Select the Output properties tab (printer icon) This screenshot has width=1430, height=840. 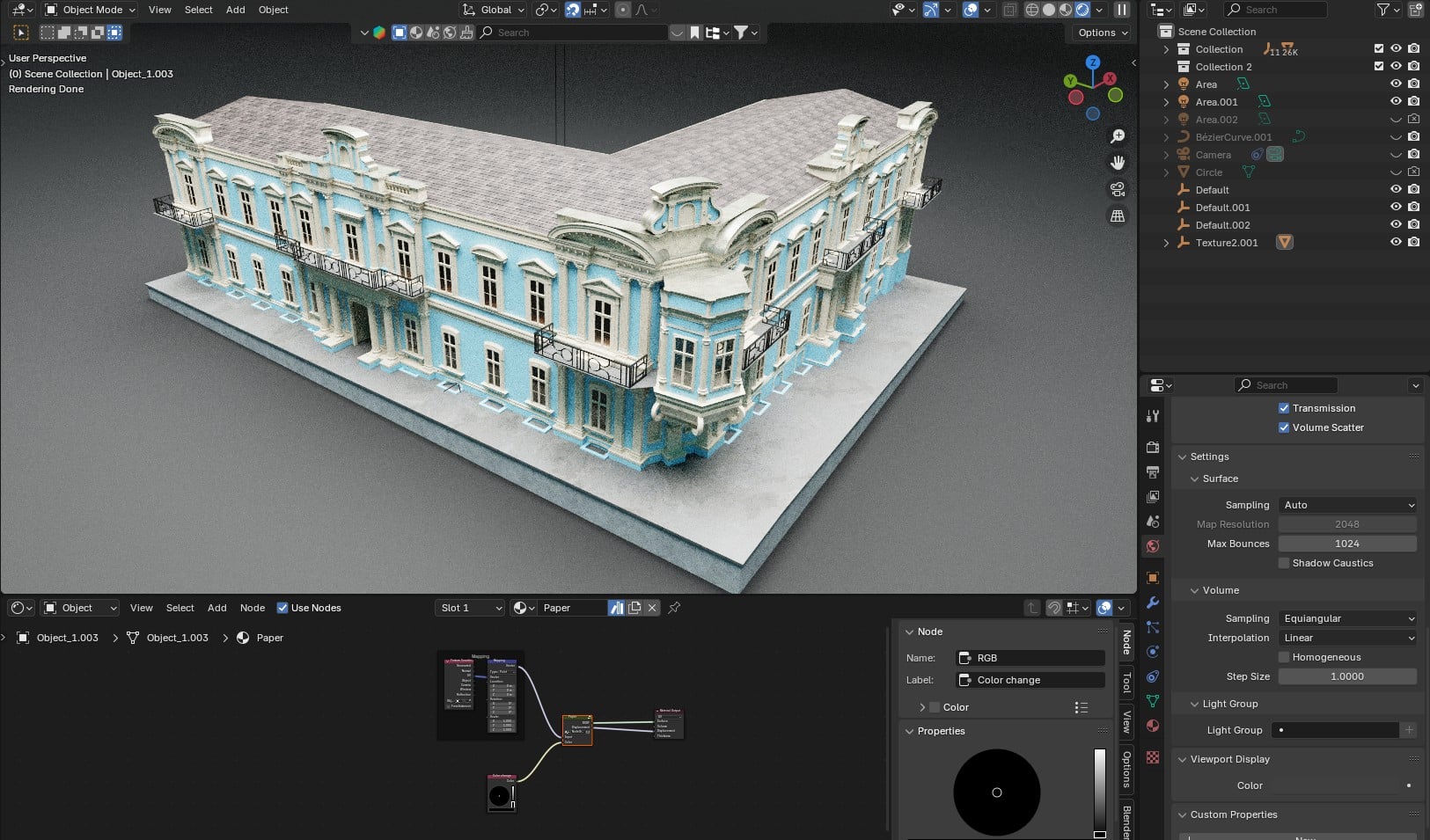pos(1153,471)
